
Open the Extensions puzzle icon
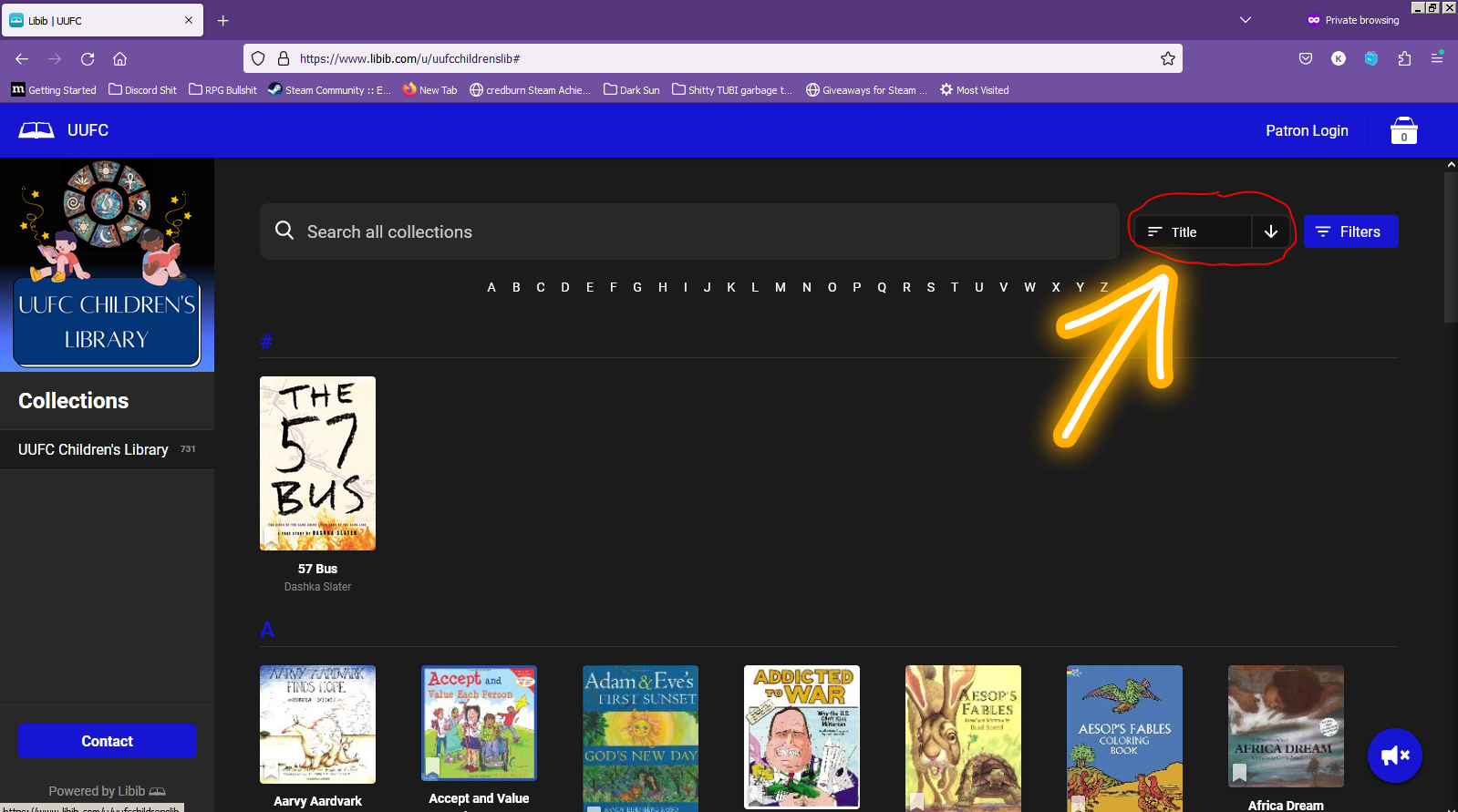(1404, 58)
